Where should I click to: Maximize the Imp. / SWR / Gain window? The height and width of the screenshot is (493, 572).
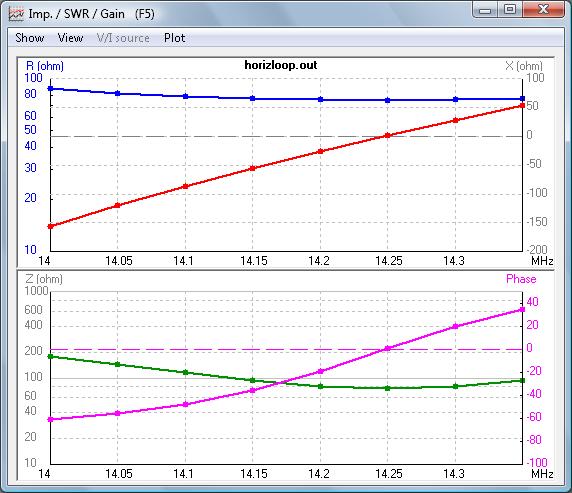point(510,9)
